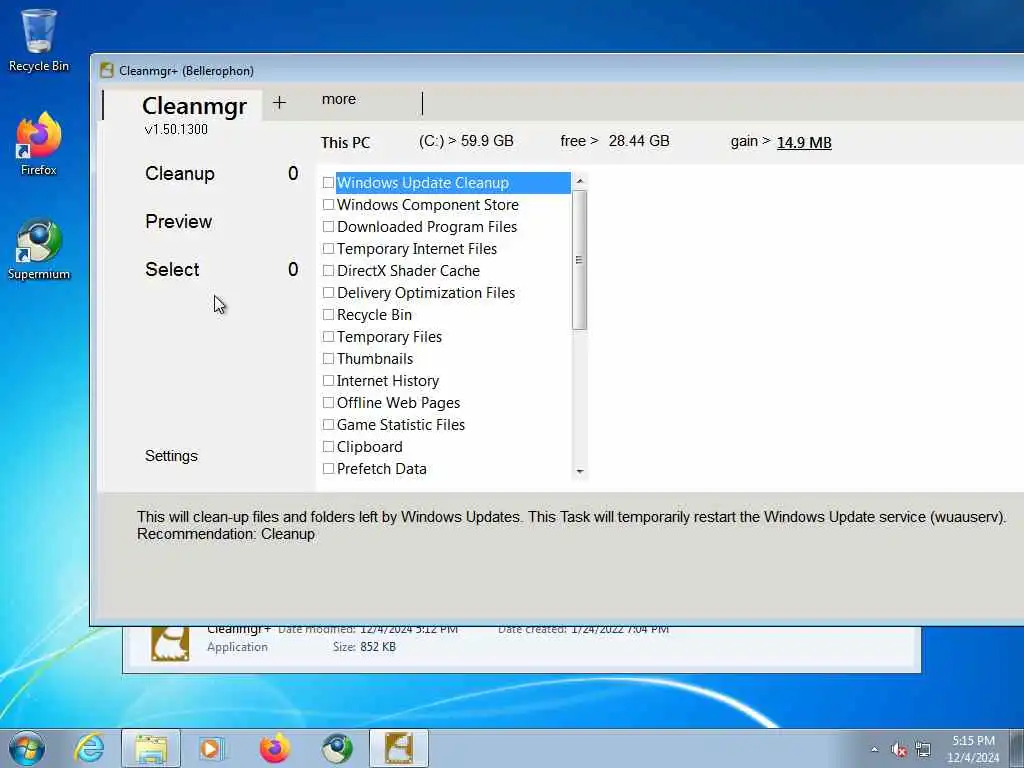1024x768 pixels.
Task: Tick Delivery Optimization Files checkbox
Action: (x=328, y=293)
